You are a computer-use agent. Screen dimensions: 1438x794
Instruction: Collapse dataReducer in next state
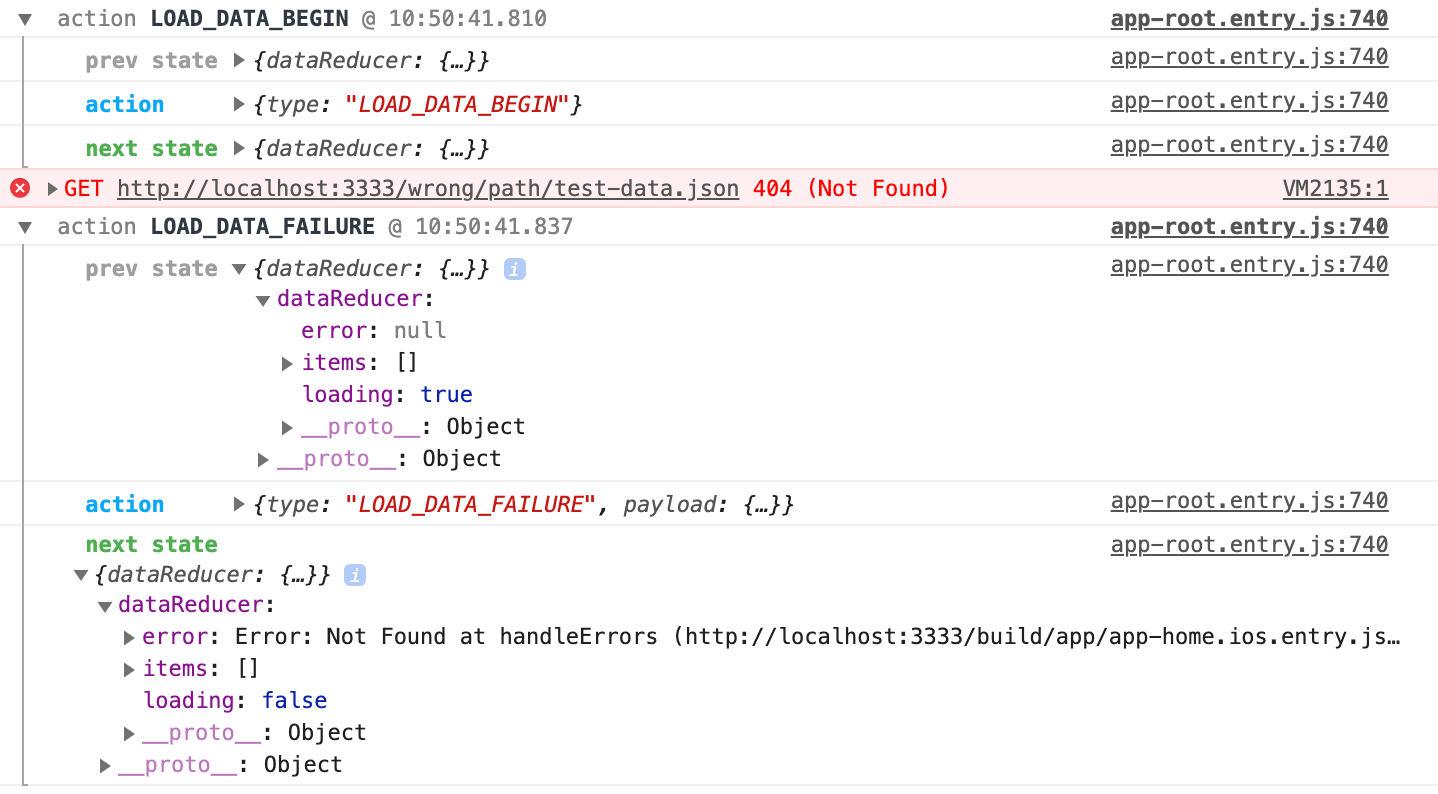point(105,606)
